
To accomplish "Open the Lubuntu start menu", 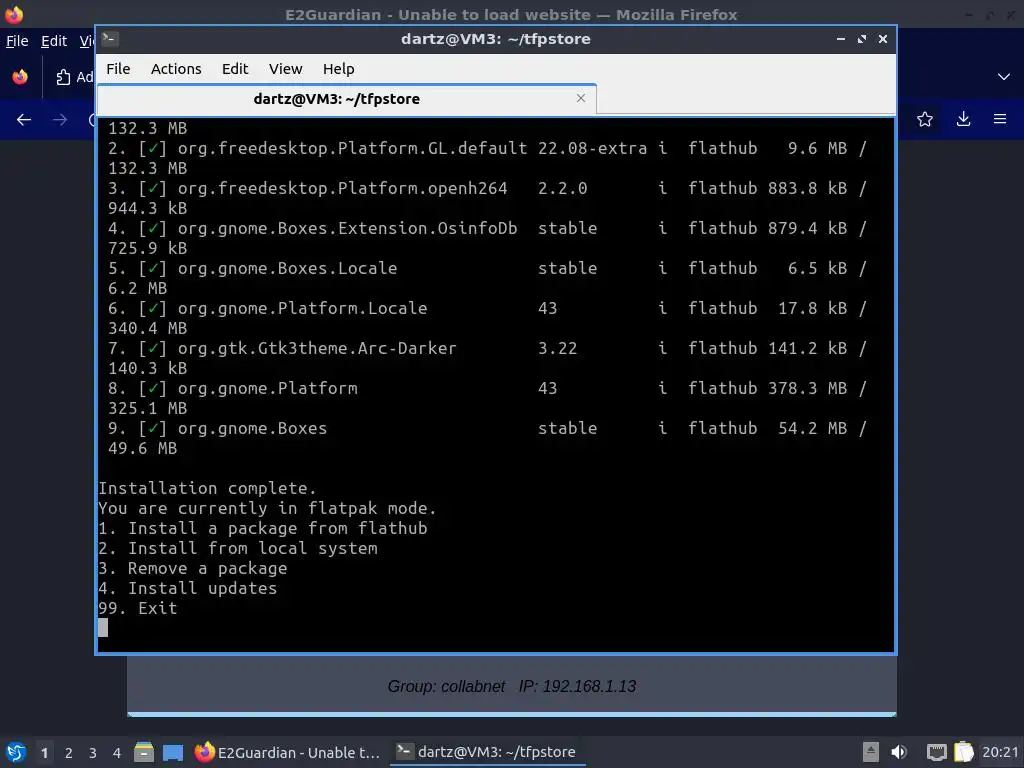I will point(16,752).
